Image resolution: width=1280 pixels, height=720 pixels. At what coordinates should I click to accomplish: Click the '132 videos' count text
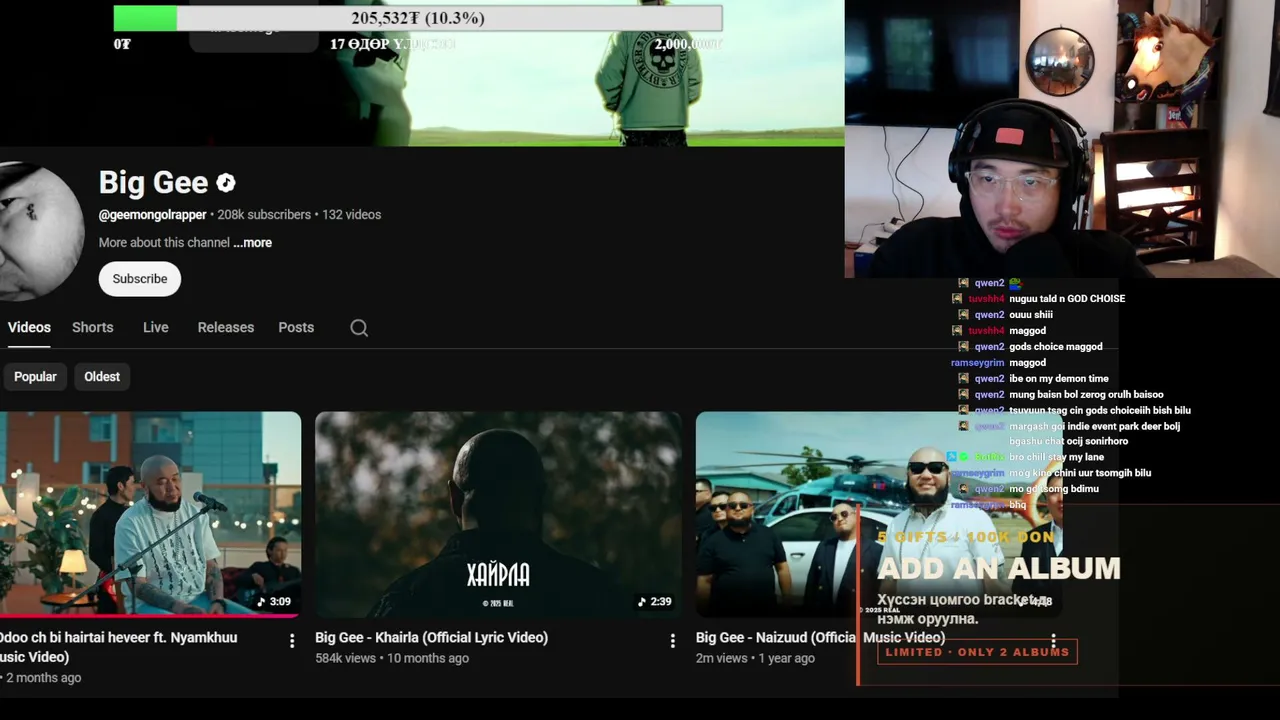pos(351,215)
